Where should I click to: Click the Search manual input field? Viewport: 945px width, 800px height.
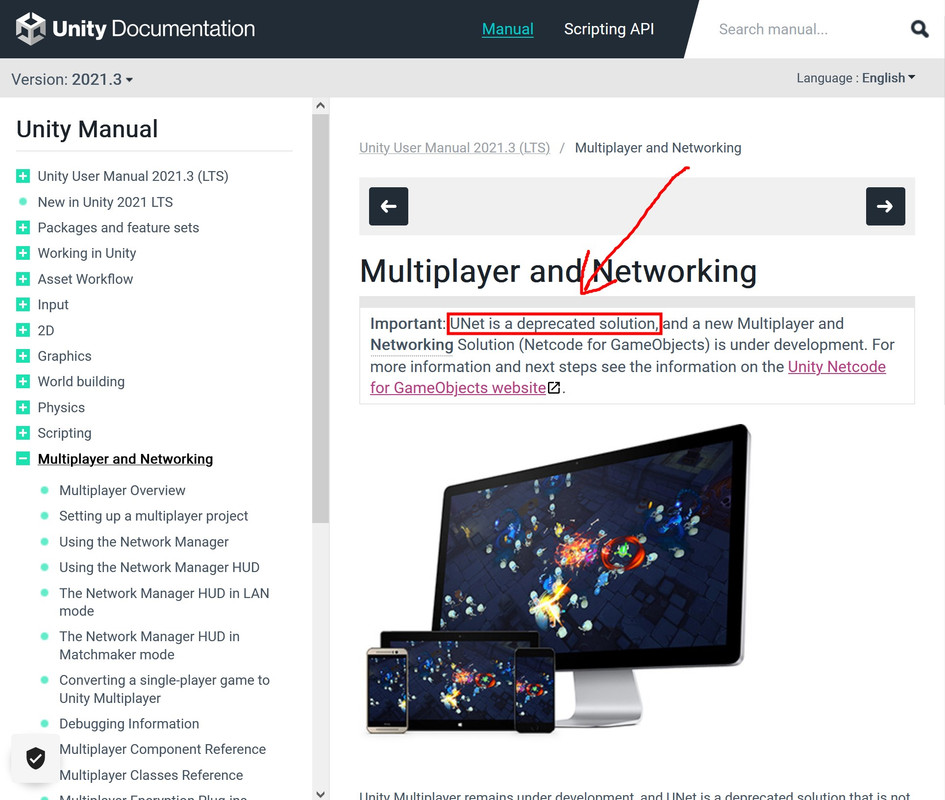808,29
